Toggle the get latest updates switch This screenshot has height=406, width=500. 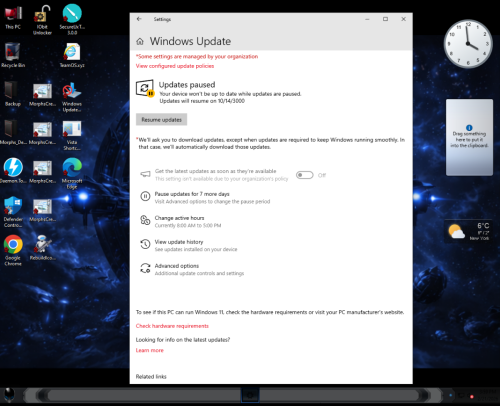pos(305,175)
